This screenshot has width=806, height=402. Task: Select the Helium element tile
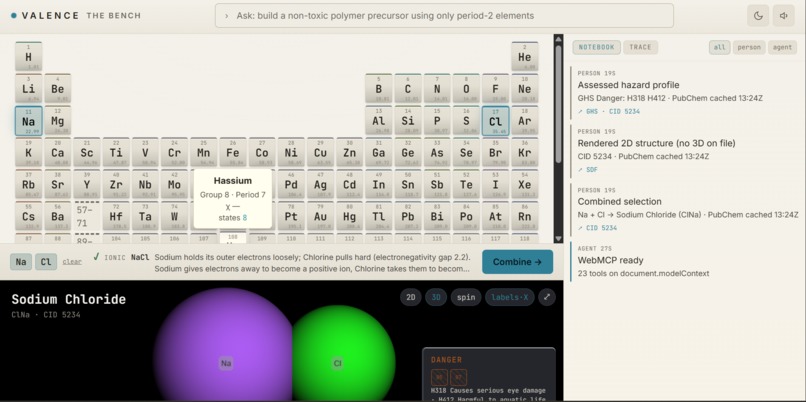(524, 57)
